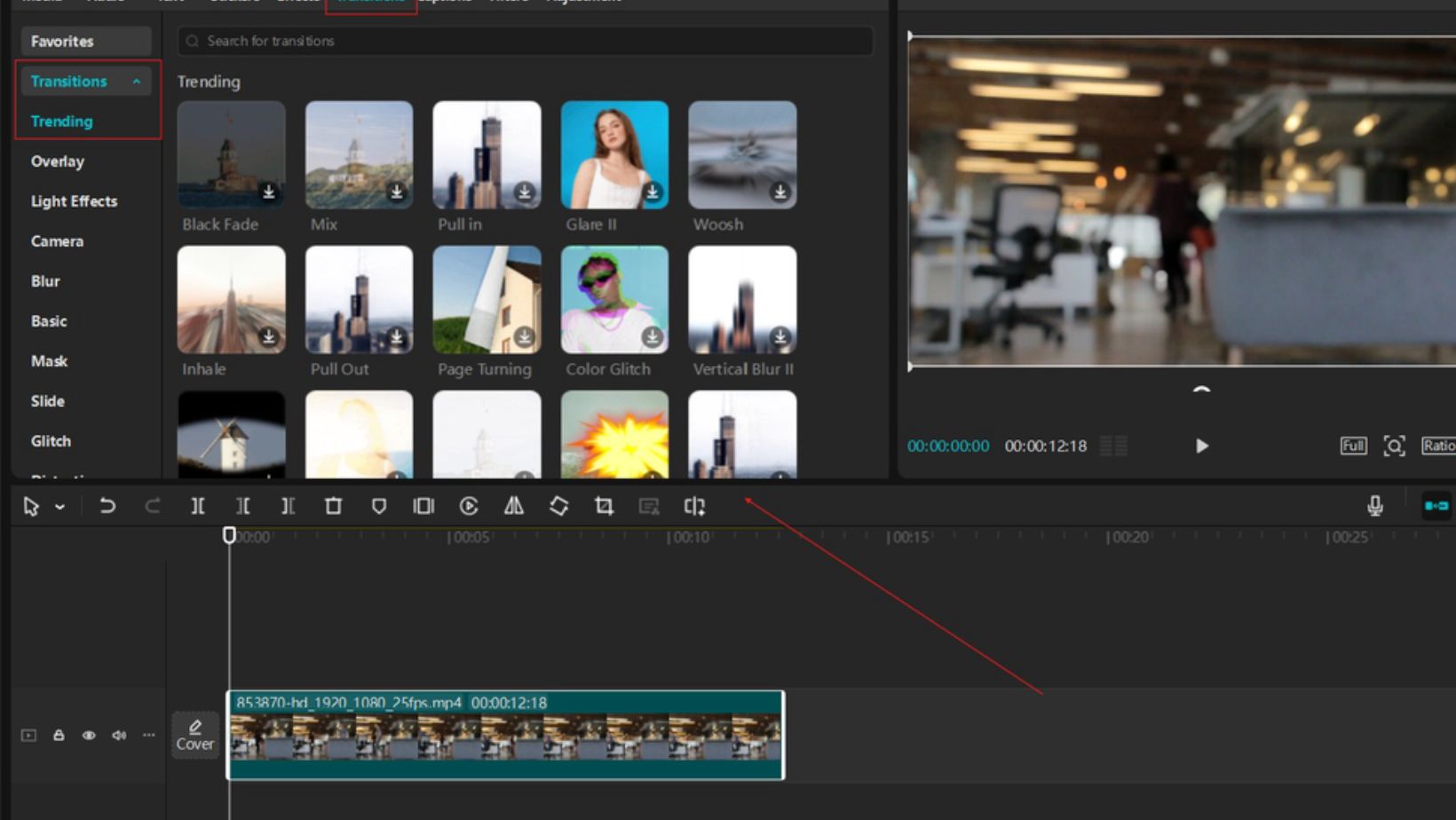Viewport: 1456px width, 820px height.
Task: Open the Mask transitions category
Action: coord(49,361)
